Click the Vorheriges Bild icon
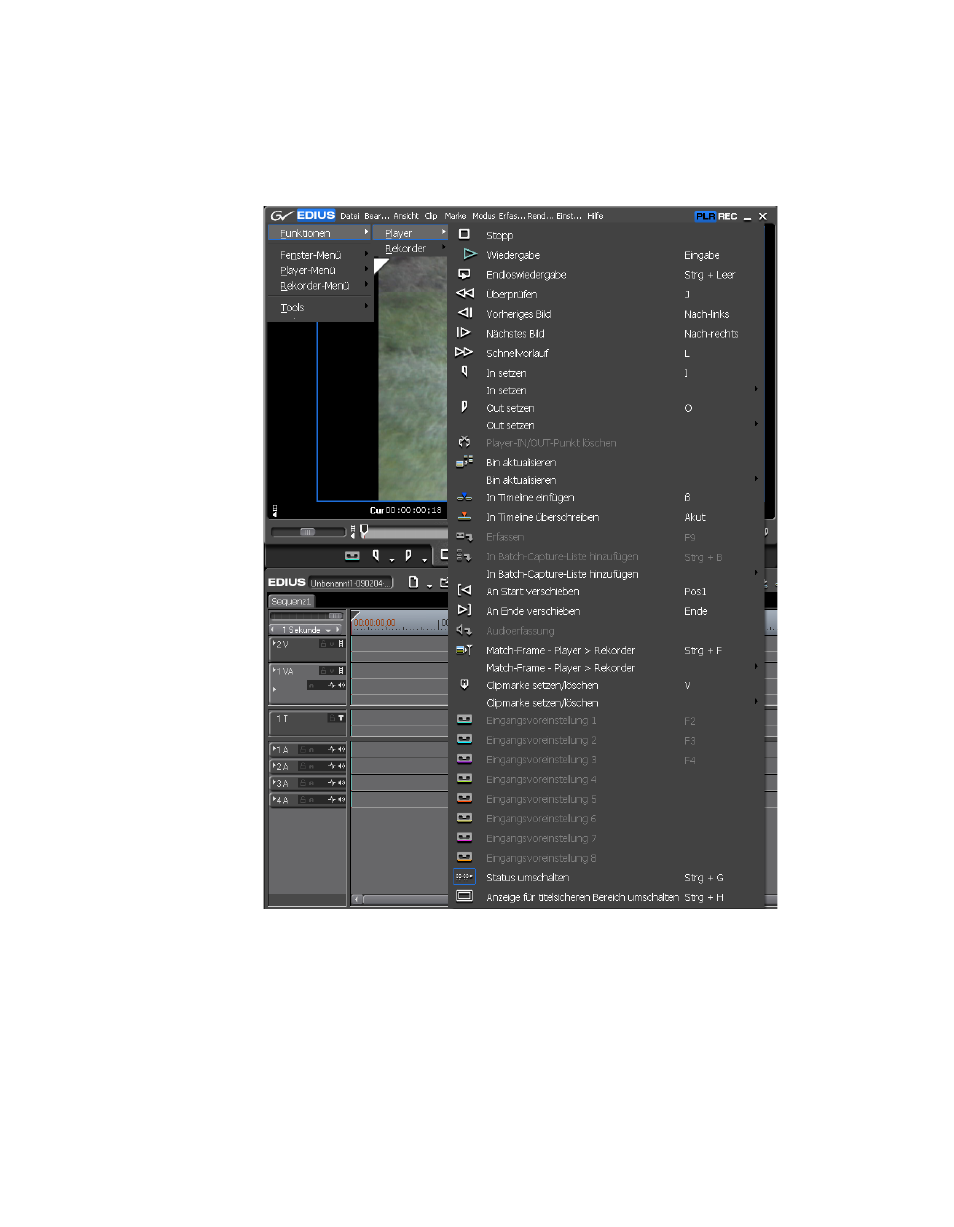The image size is (954, 1227). 464,314
